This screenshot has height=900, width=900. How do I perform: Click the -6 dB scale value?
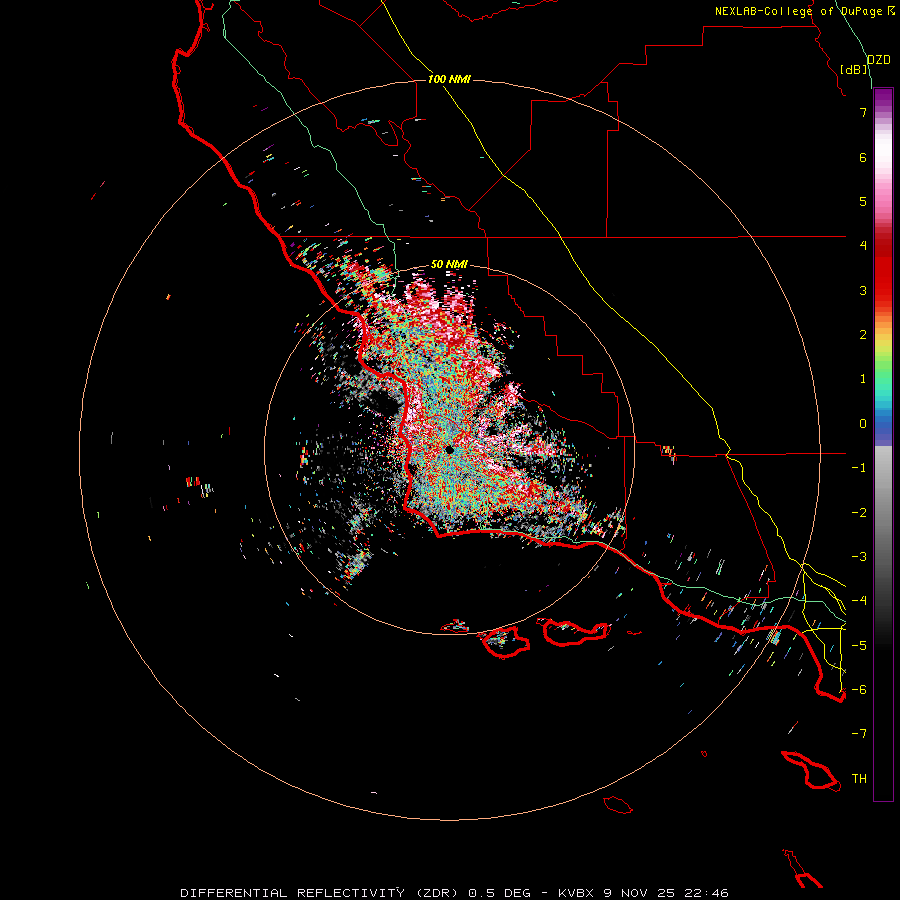click(859, 690)
